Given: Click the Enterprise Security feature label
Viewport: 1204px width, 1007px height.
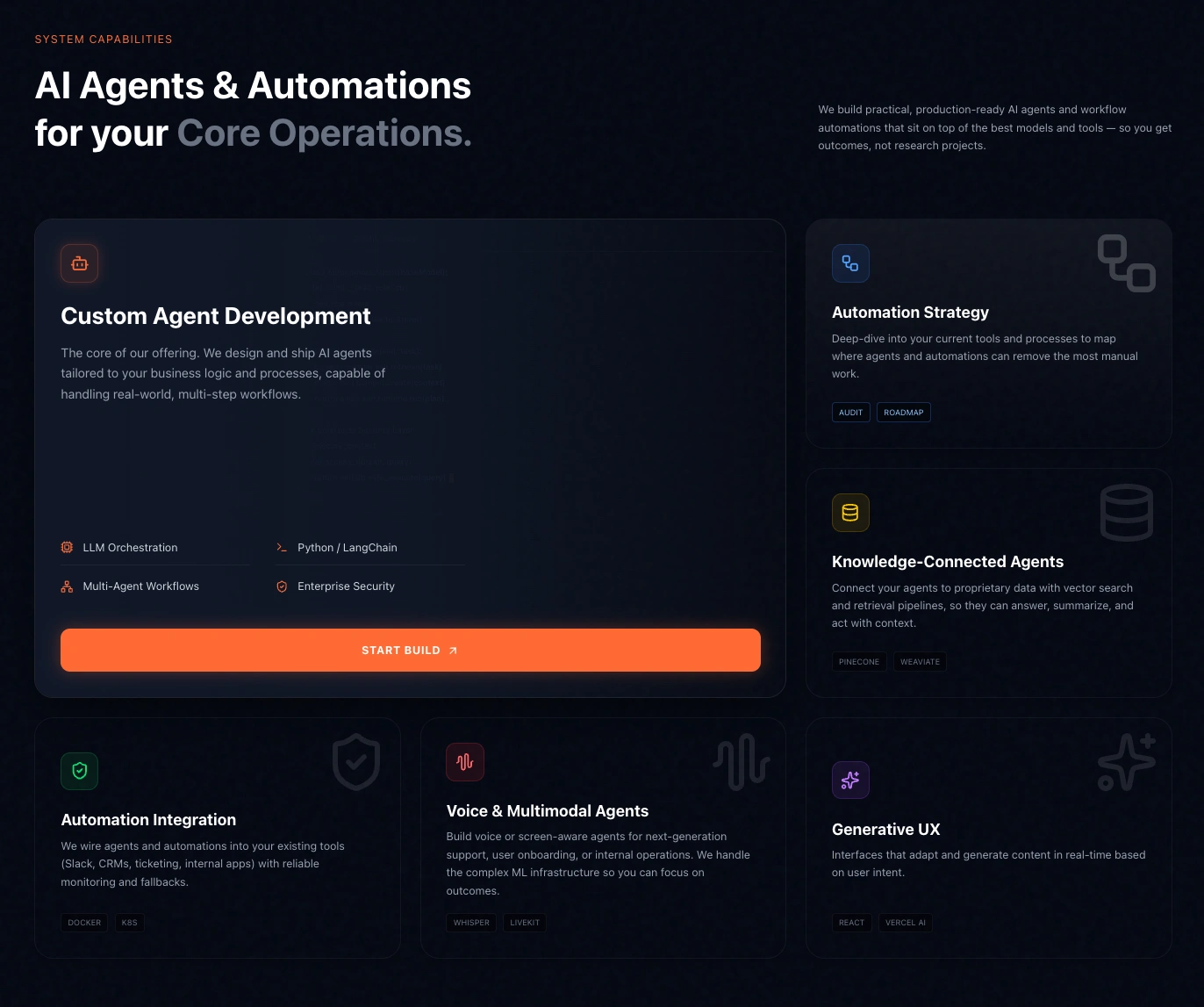Looking at the screenshot, I should coord(346,586).
